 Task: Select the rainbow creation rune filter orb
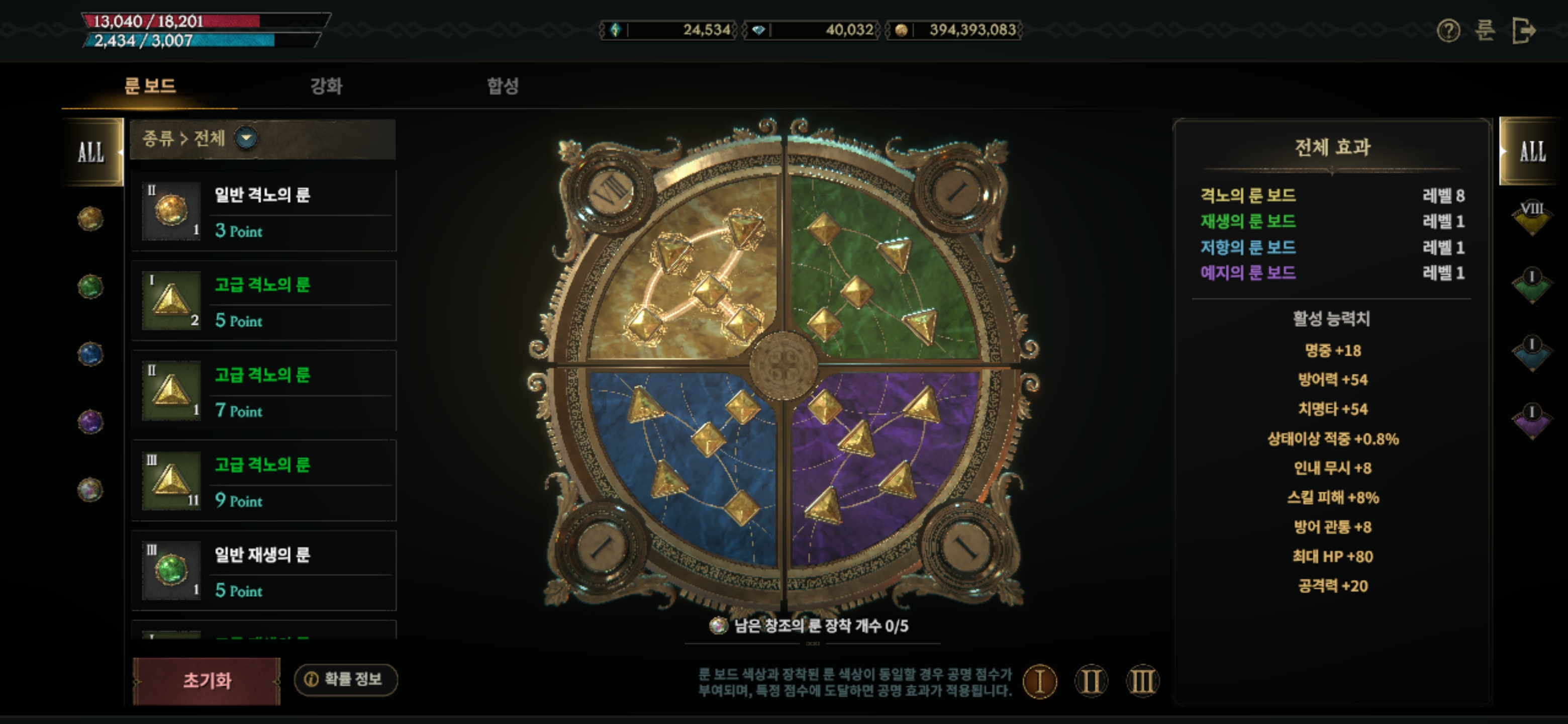tap(90, 489)
